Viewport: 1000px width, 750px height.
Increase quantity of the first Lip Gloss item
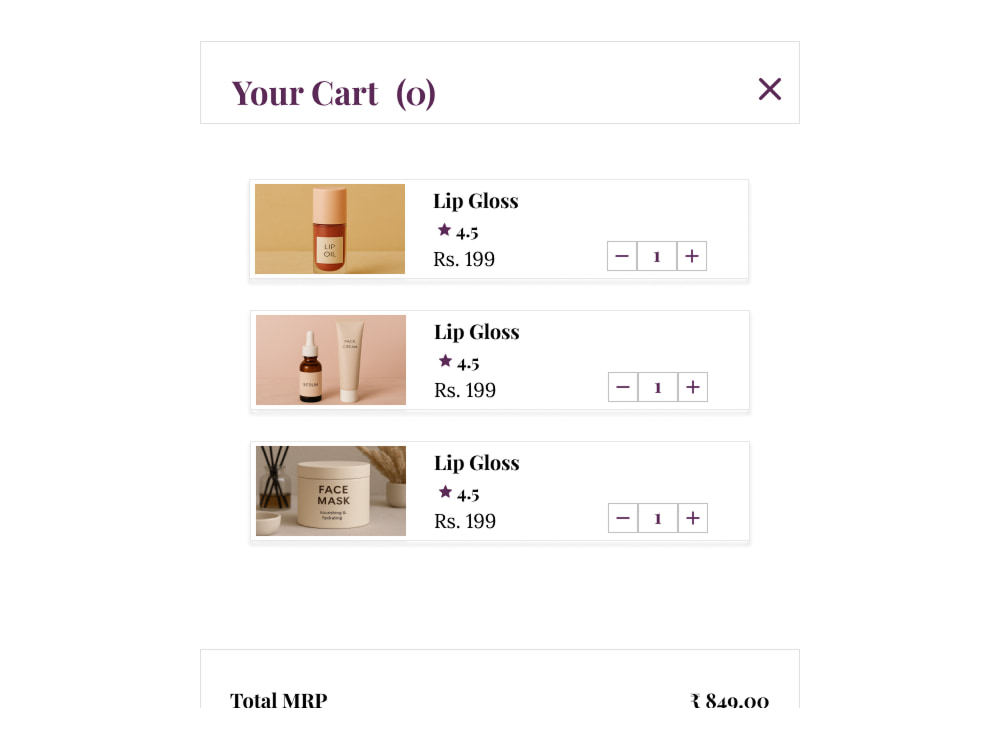692,256
